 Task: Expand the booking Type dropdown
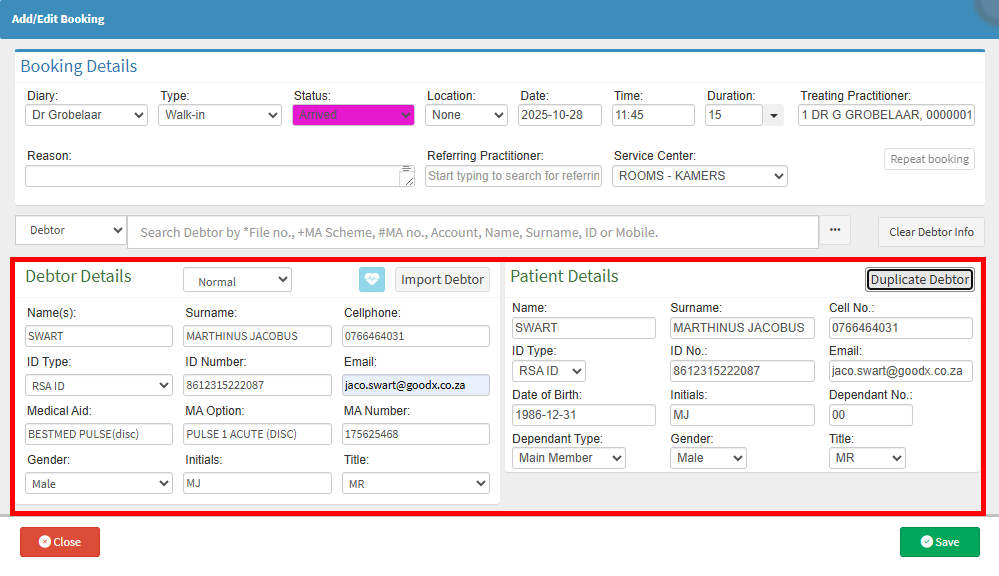pos(220,115)
